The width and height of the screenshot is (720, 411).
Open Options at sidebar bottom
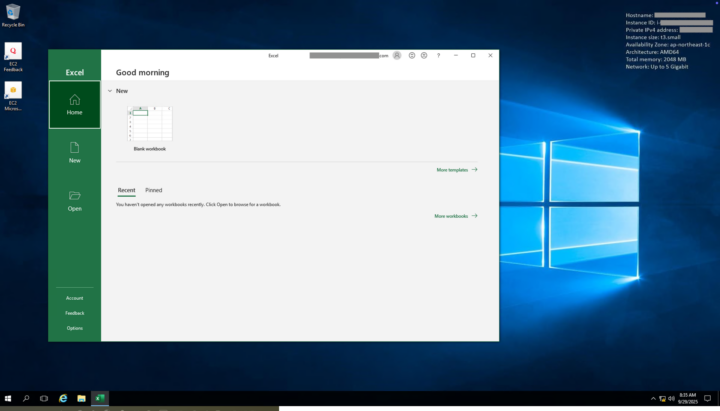point(75,328)
